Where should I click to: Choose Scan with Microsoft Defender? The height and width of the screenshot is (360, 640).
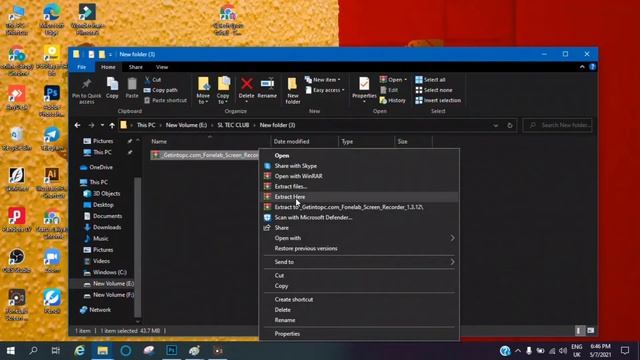click(x=359, y=218)
